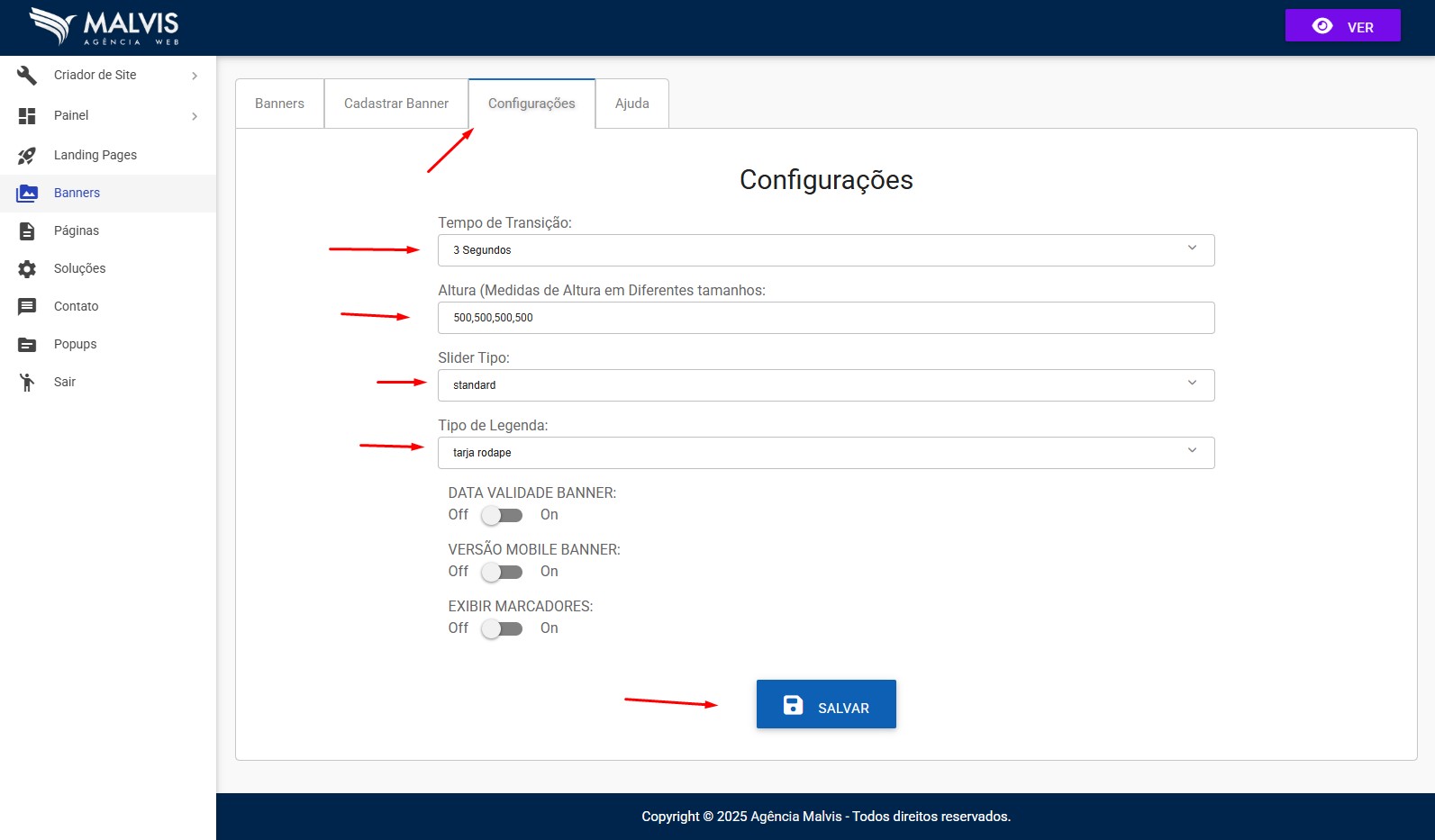Open the Tempo de Transição dropdown
Screen dimensions: 1435x840
(x=825, y=250)
